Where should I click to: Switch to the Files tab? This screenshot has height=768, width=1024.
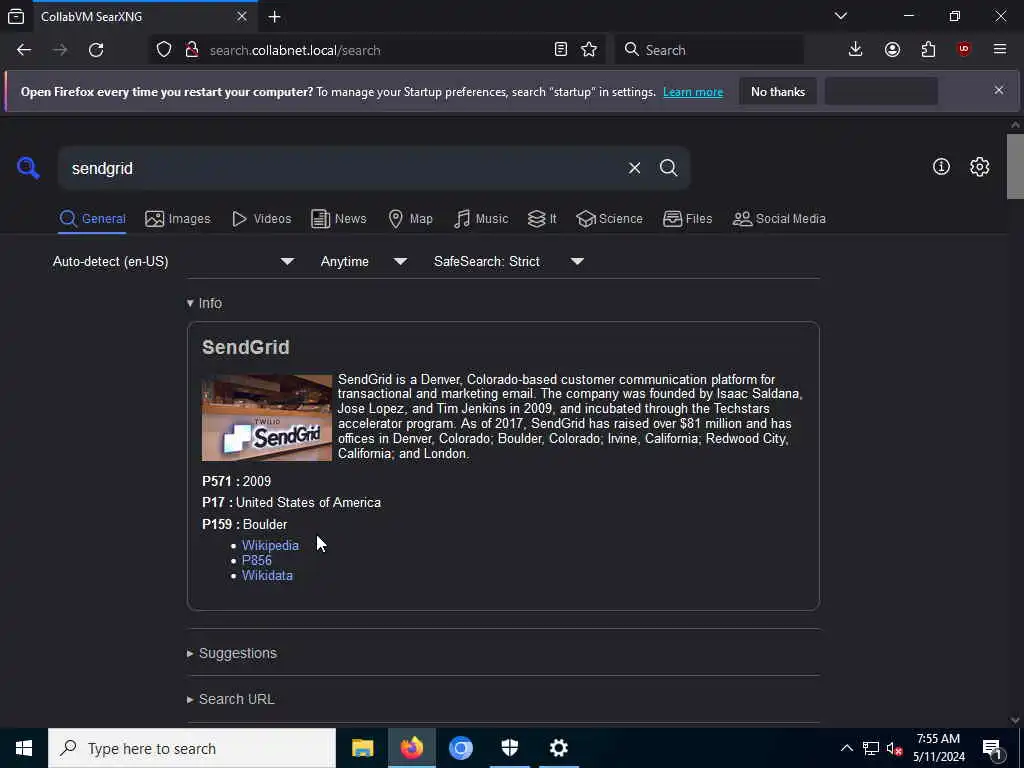coord(687,219)
